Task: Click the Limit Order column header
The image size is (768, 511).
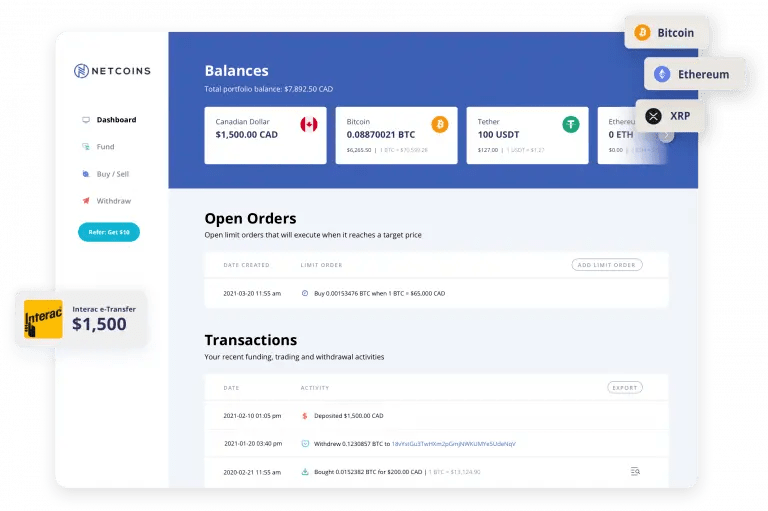Action: pos(321,265)
